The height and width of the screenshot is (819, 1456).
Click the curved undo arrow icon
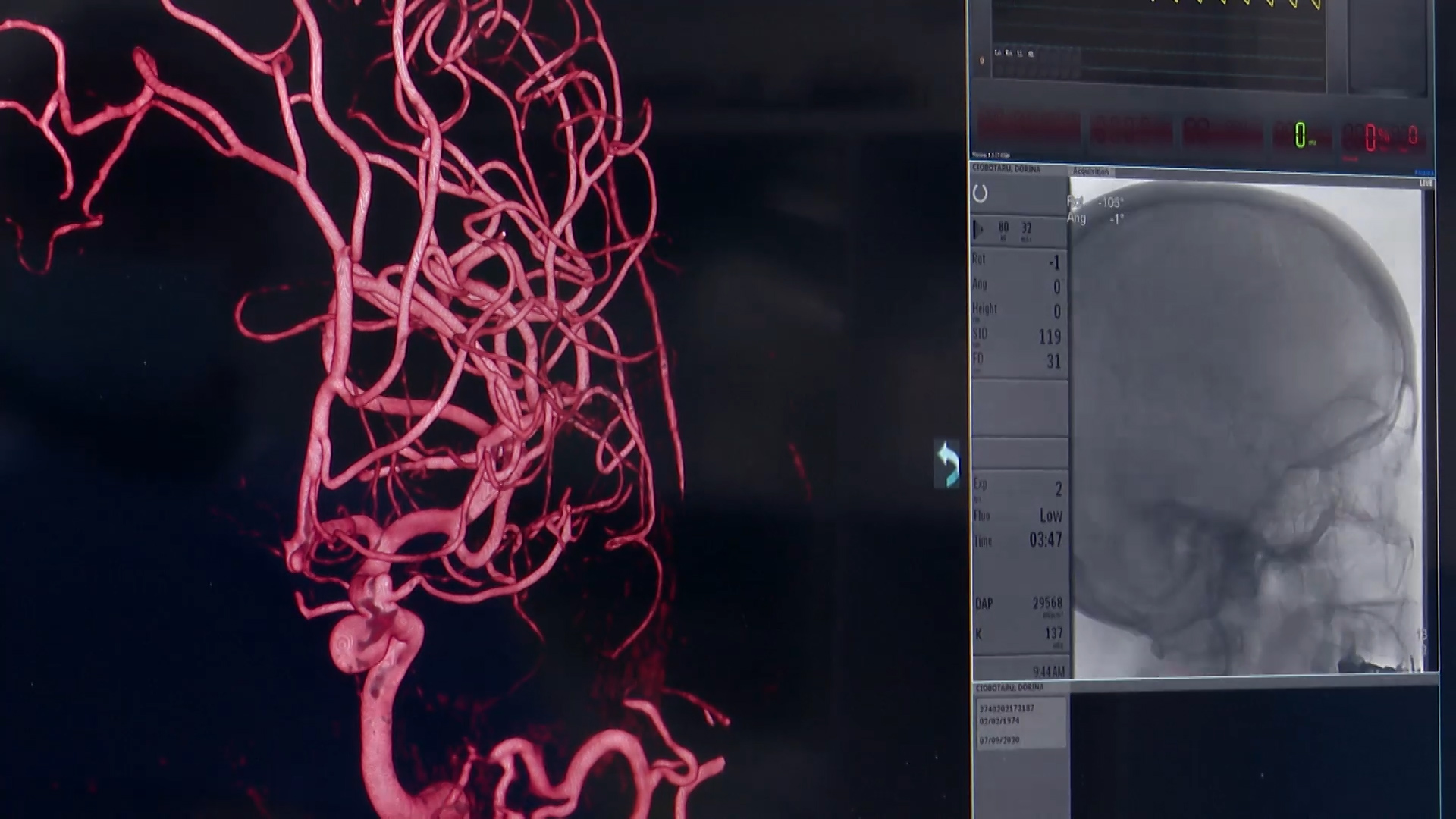[946, 463]
